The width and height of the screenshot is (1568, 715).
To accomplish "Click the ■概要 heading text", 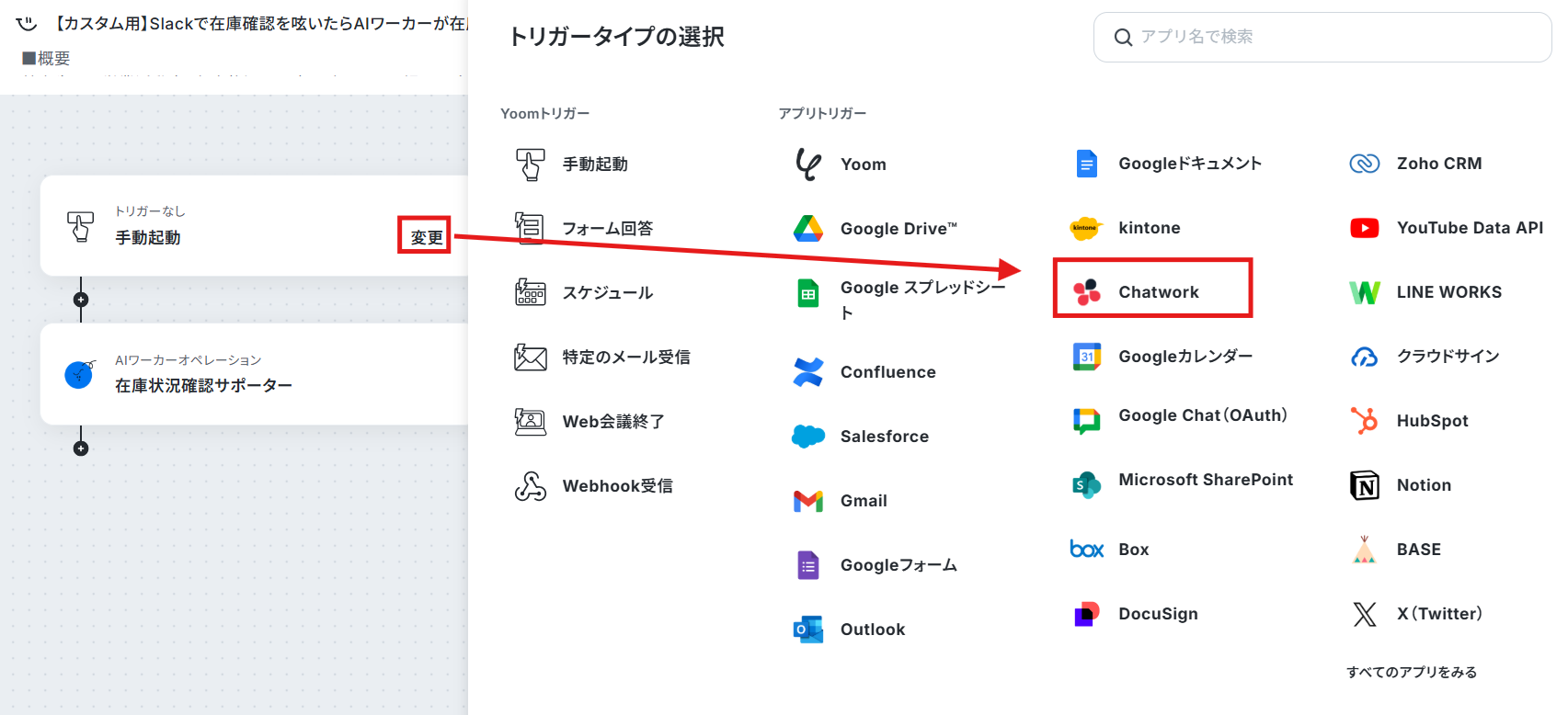I will (x=46, y=58).
